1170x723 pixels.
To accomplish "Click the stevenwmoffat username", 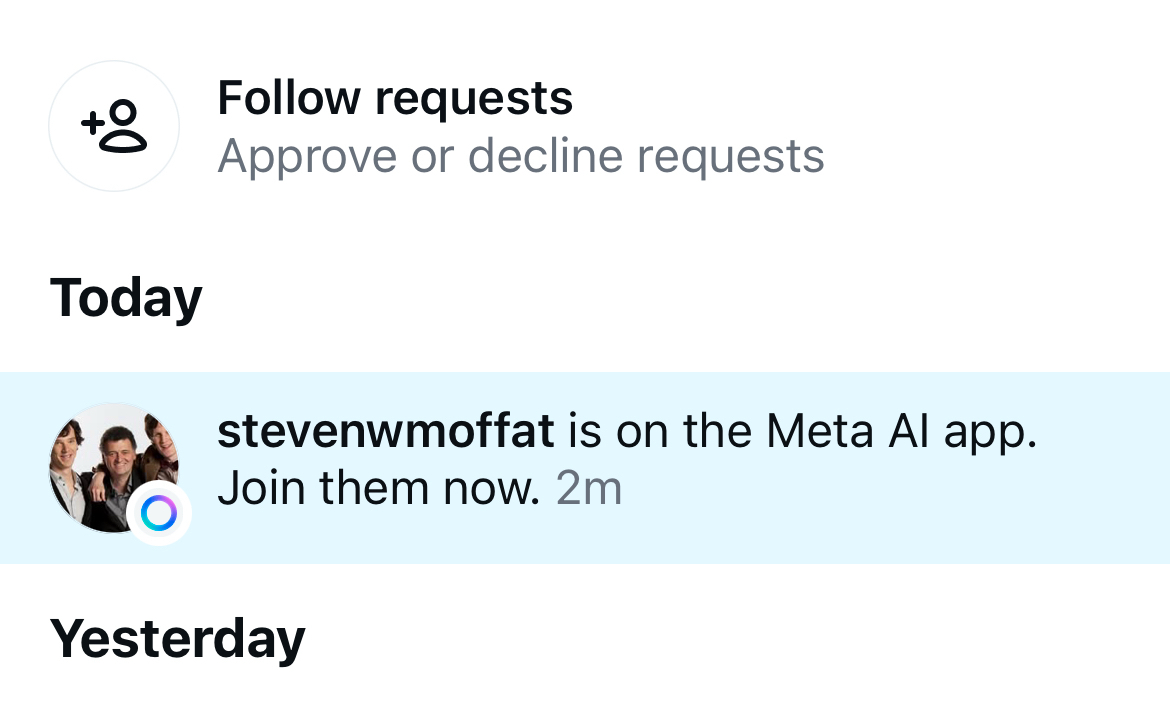I will click(385, 431).
